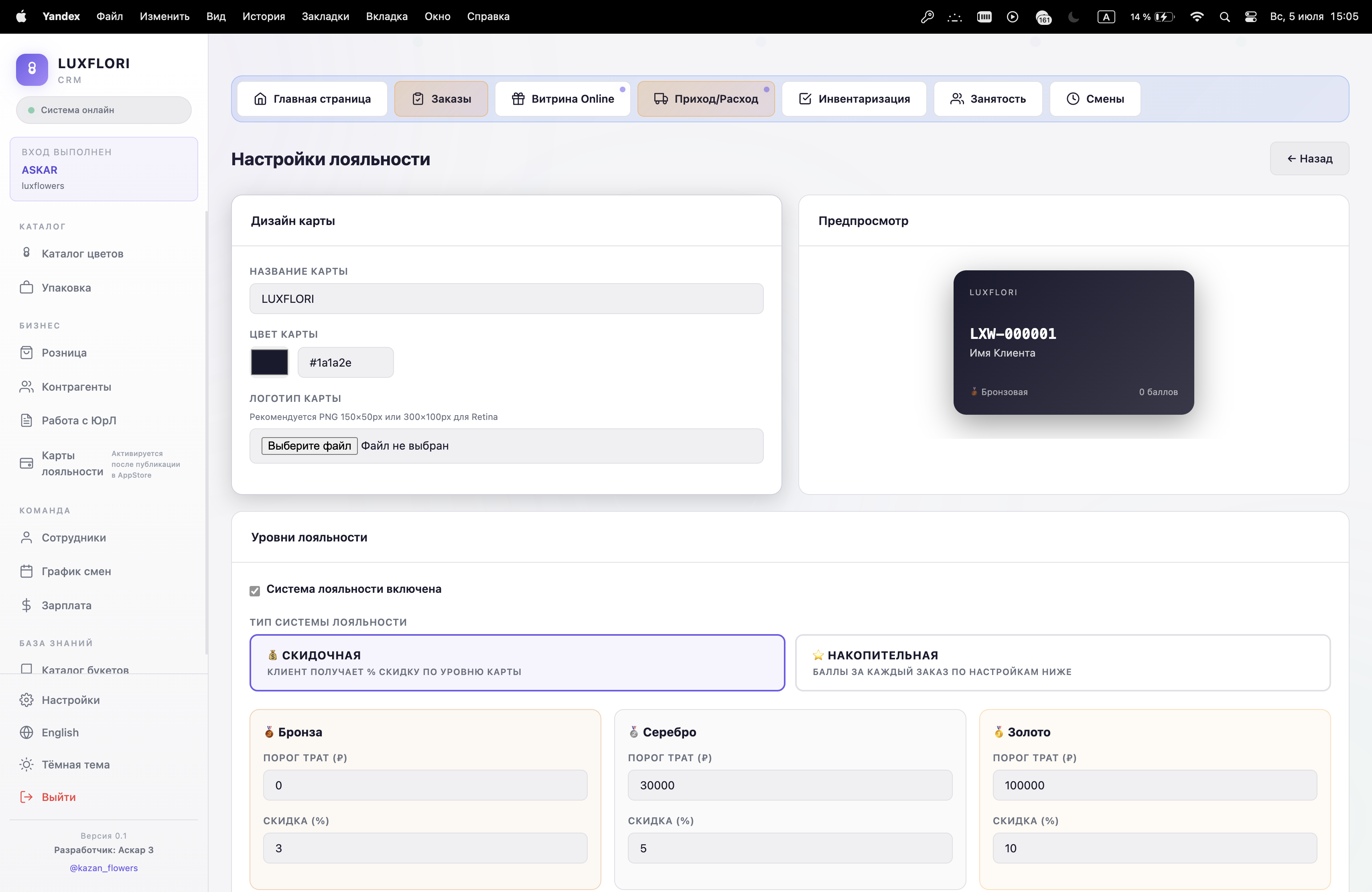Open the passwords key menu bar icon
1372x892 pixels.
pos(928,17)
